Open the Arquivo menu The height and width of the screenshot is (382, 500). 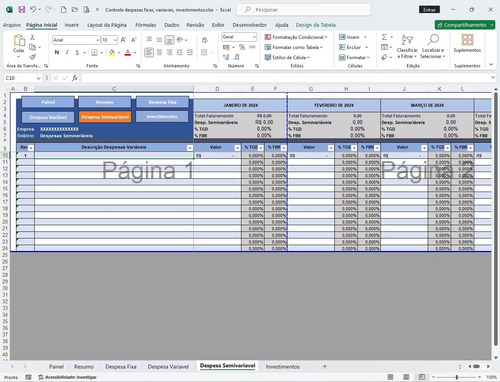coord(12,25)
